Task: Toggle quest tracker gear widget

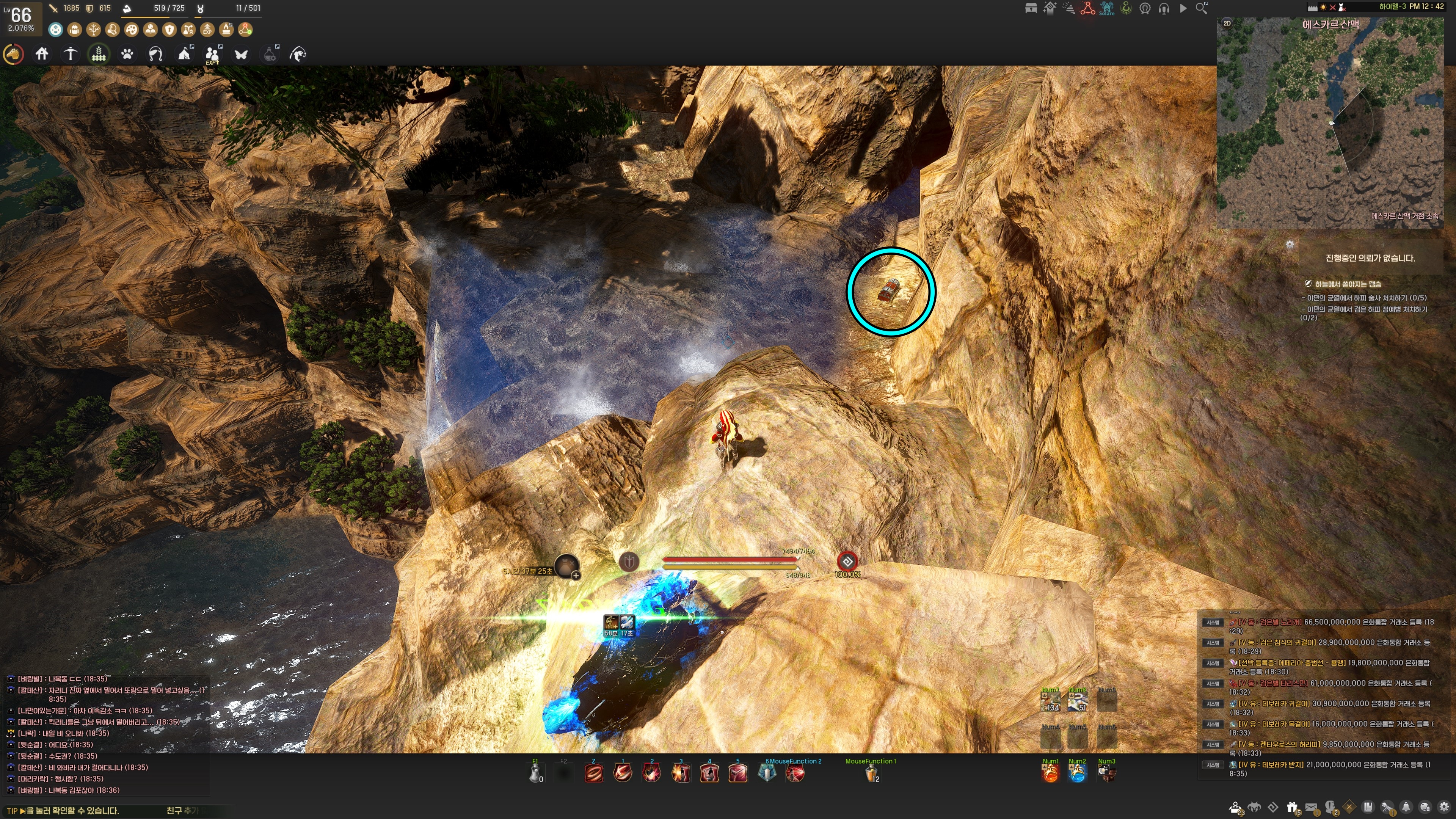Action: coord(1290,245)
